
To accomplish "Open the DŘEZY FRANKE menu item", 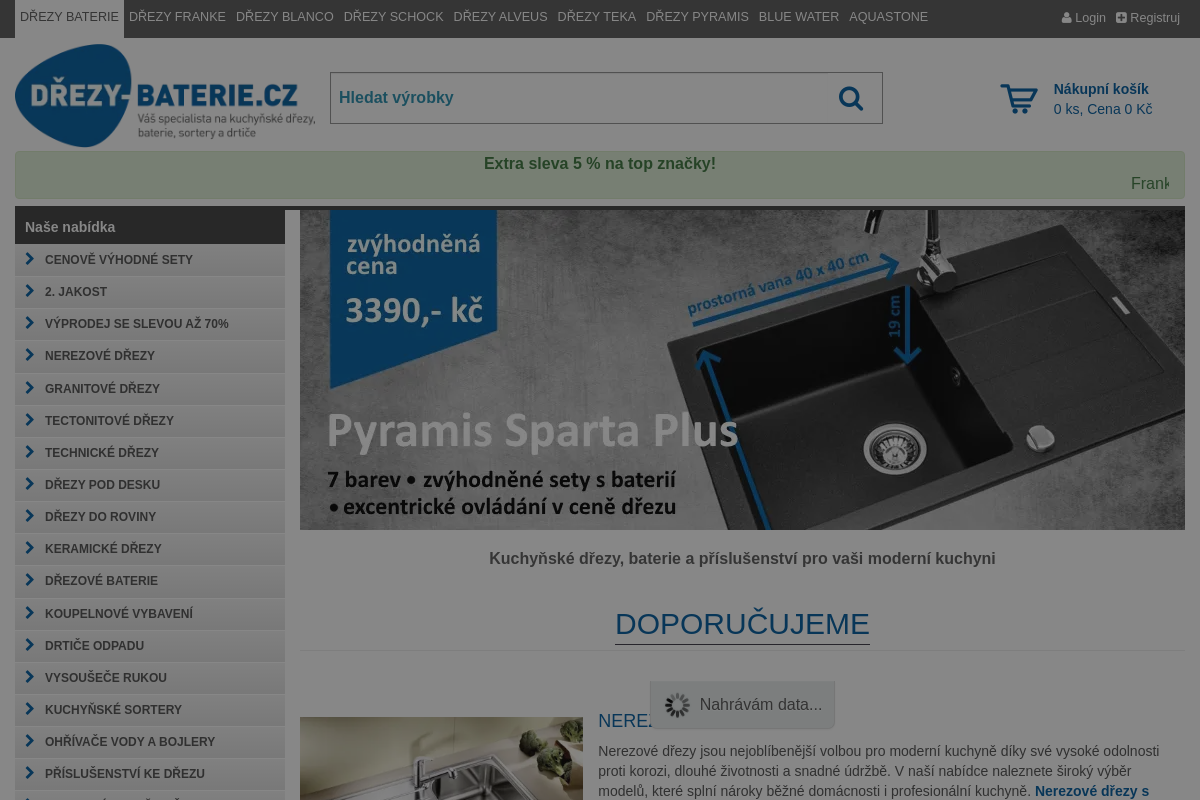I will pyautogui.click(x=177, y=18).
